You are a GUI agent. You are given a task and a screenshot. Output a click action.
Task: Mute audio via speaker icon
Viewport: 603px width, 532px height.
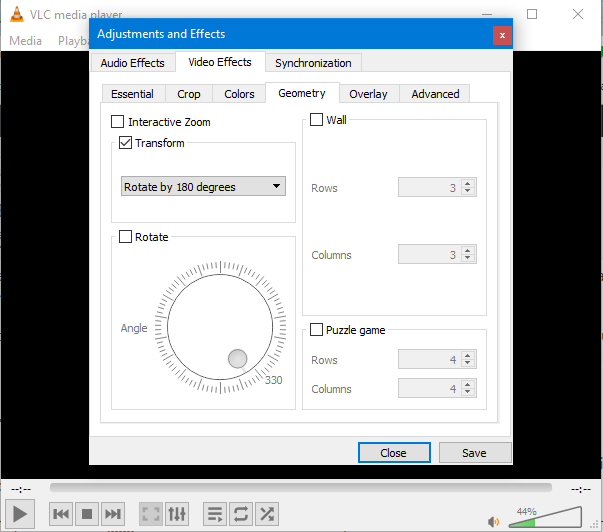click(493, 522)
